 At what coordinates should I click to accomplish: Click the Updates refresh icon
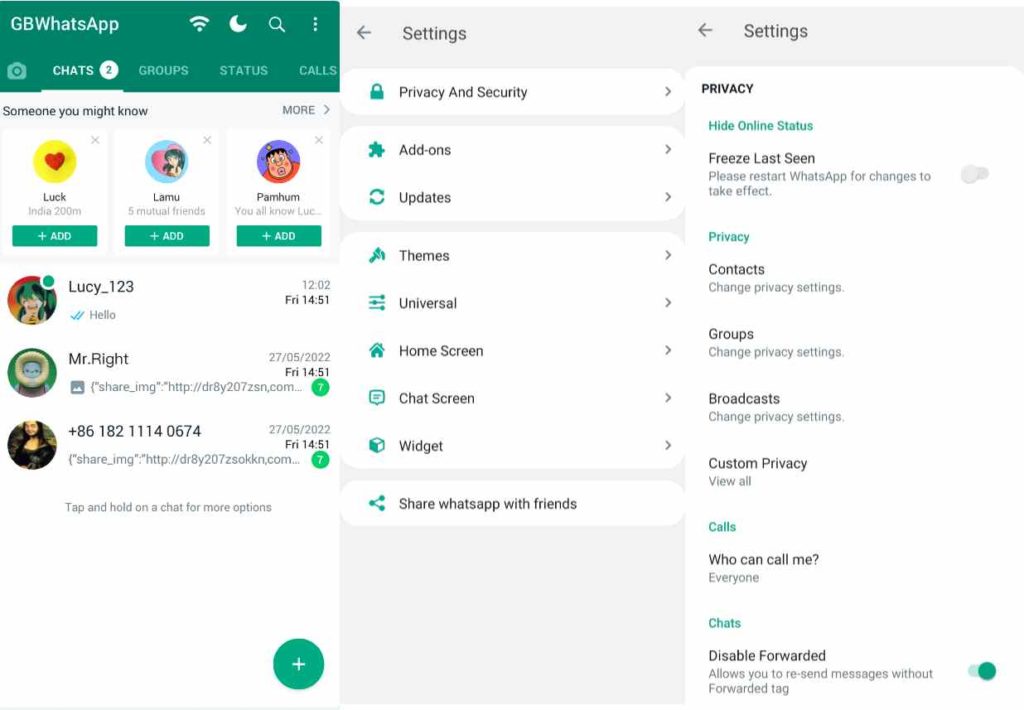pyautogui.click(x=377, y=197)
